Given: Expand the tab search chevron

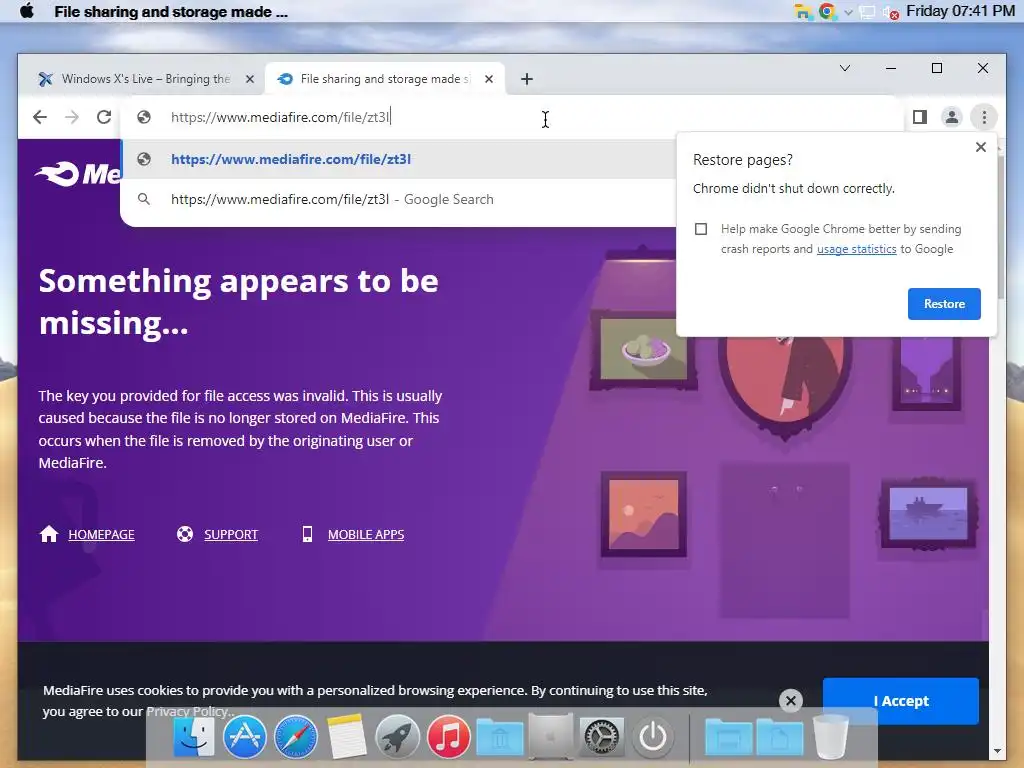Looking at the screenshot, I should (844, 68).
